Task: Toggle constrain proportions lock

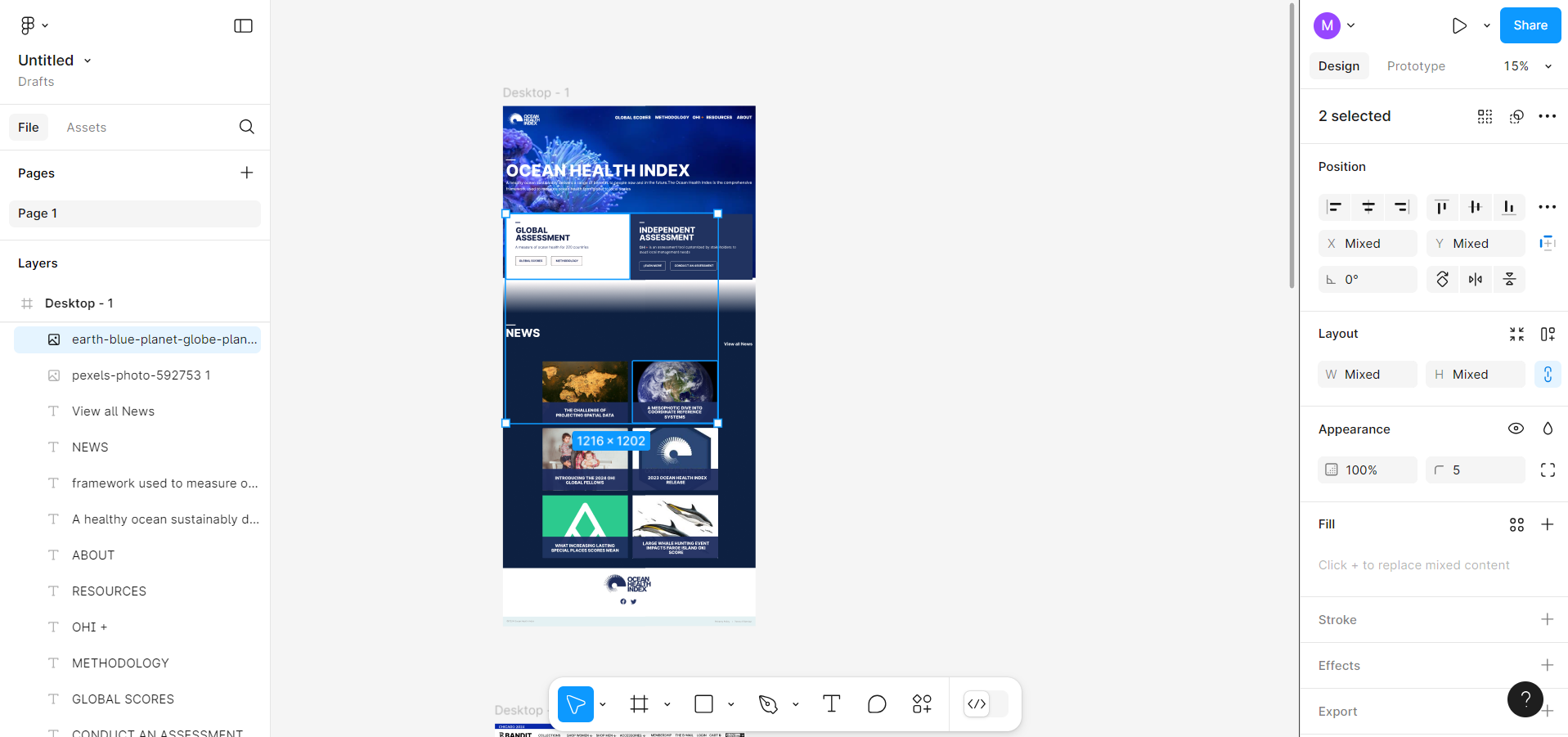Action: pos(1548,375)
